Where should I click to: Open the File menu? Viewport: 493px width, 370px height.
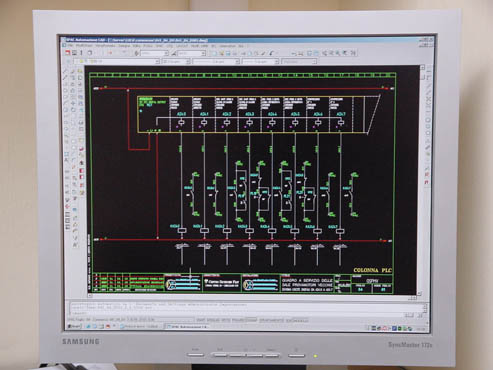pyautogui.click(x=70, y=46)
